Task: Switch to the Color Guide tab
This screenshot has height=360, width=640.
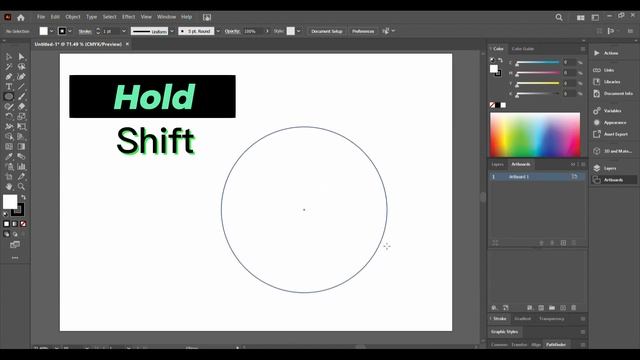Action: point(523,49)
